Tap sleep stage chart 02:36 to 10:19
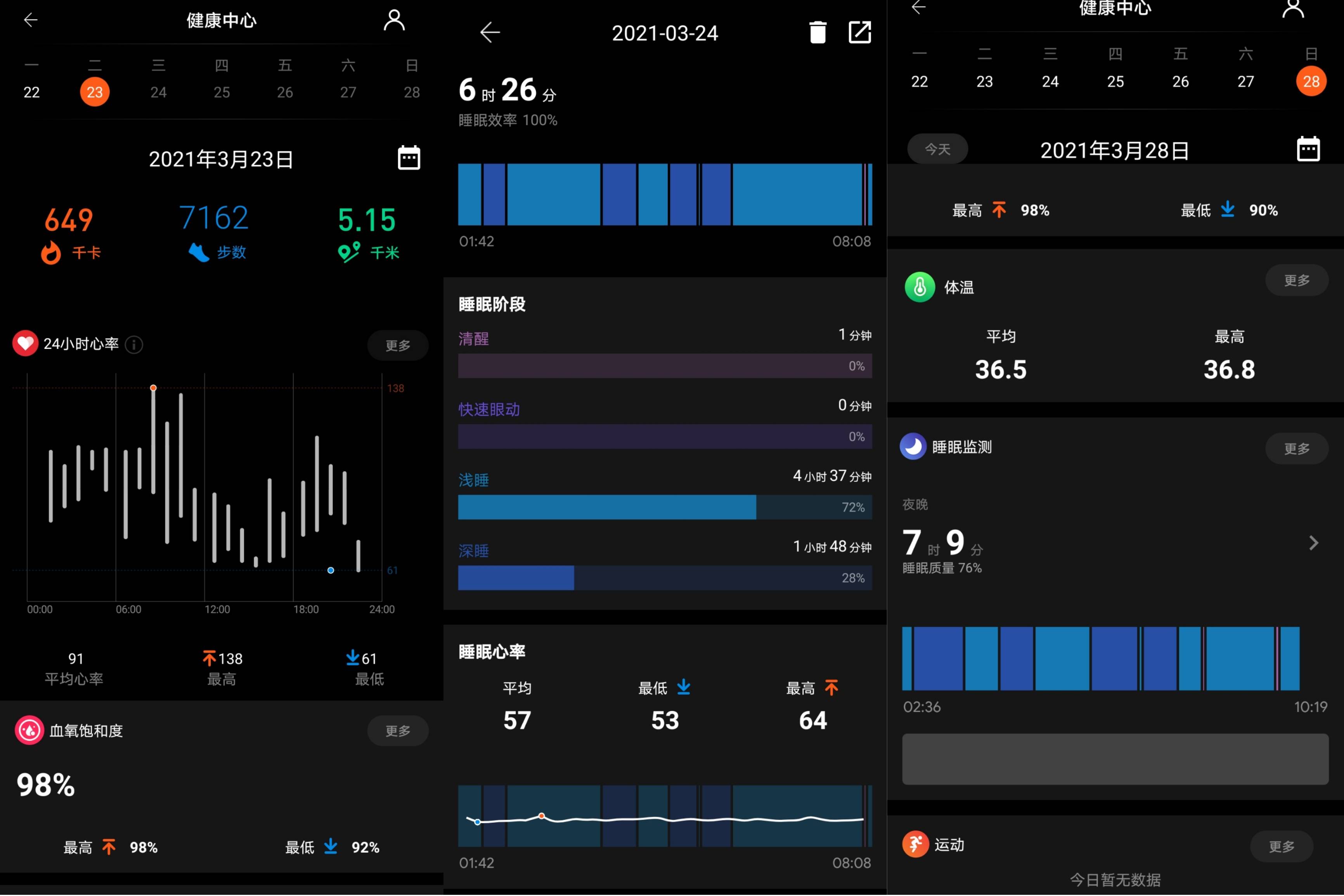1344x896 pixels. 1101,658
